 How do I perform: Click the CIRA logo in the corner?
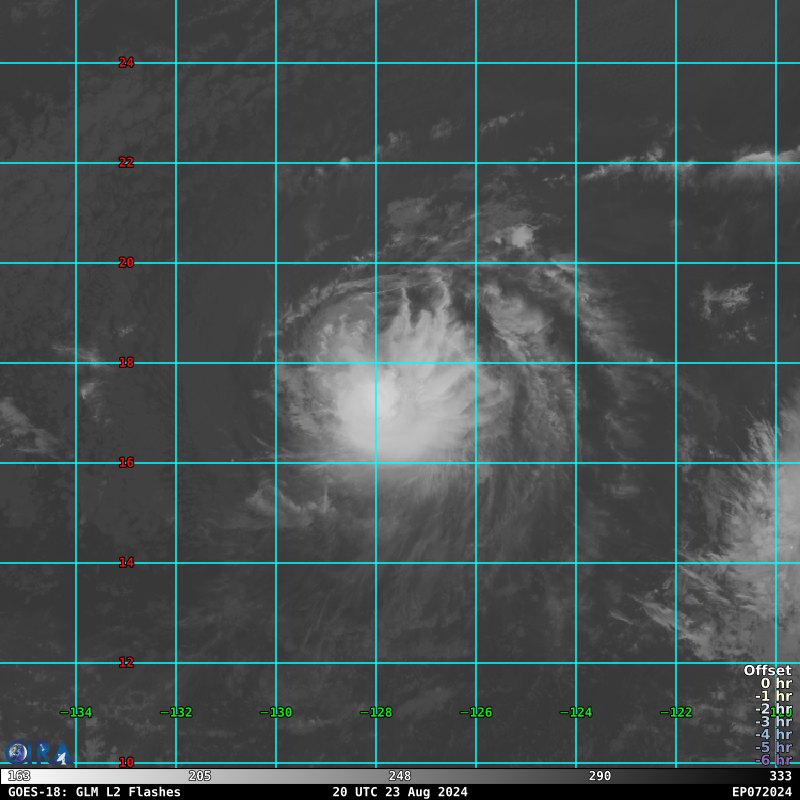37,753
